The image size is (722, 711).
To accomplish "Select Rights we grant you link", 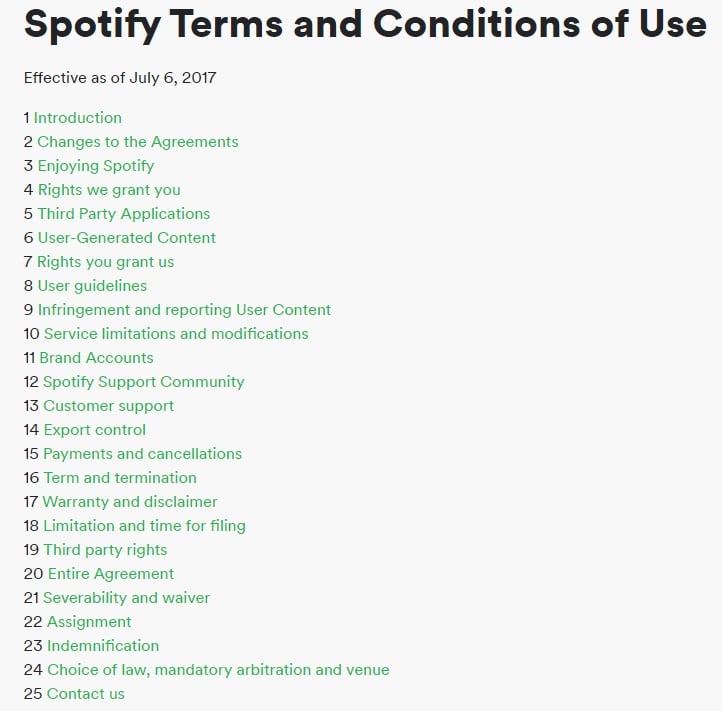I will 109,190.
